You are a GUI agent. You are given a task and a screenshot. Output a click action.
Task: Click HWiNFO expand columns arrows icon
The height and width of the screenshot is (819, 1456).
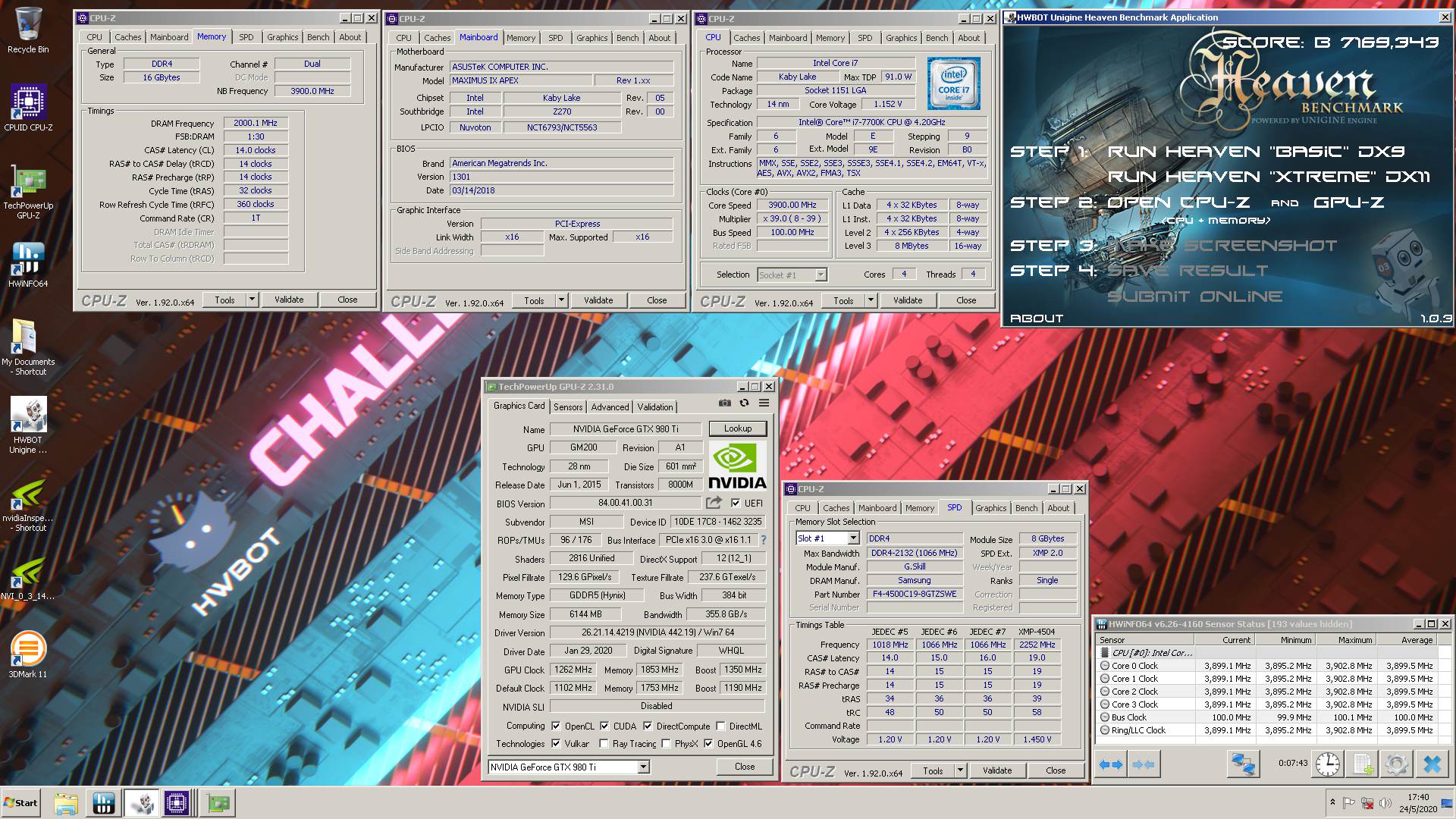[x=1111, y=764]
